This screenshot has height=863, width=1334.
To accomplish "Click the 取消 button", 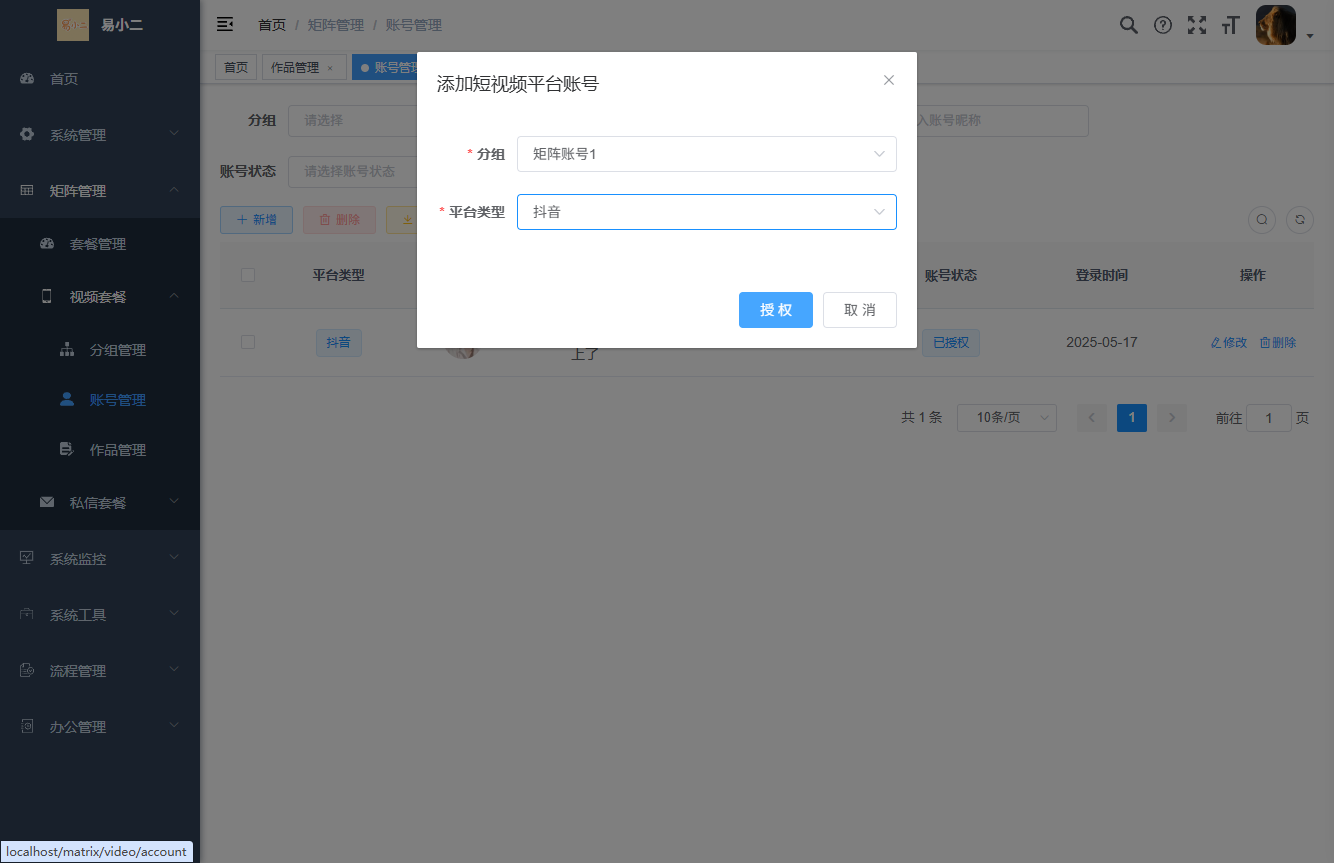I will (859, 310).
